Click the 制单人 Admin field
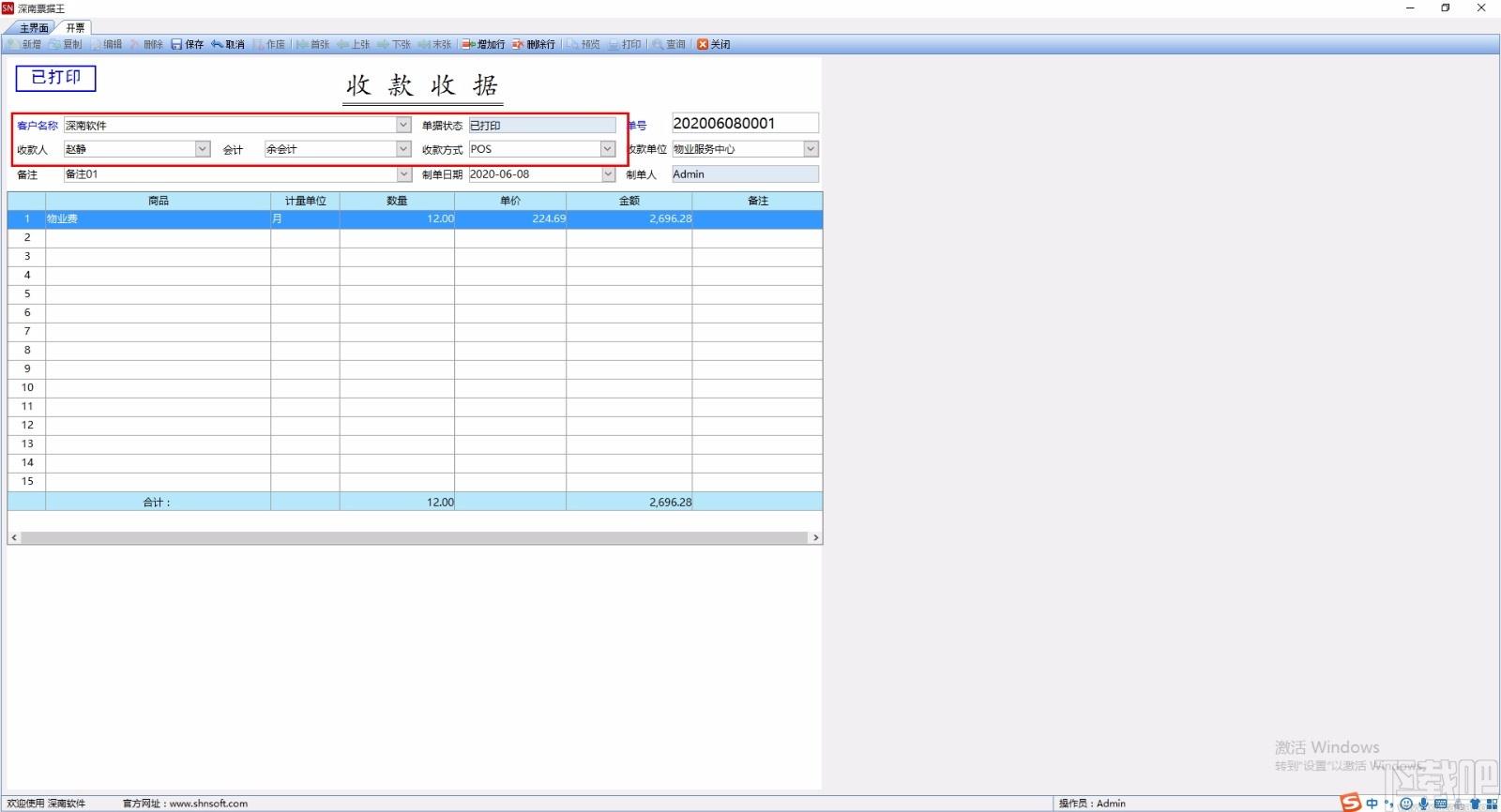Screen dimensions: 1501x812 click(745, 174)
